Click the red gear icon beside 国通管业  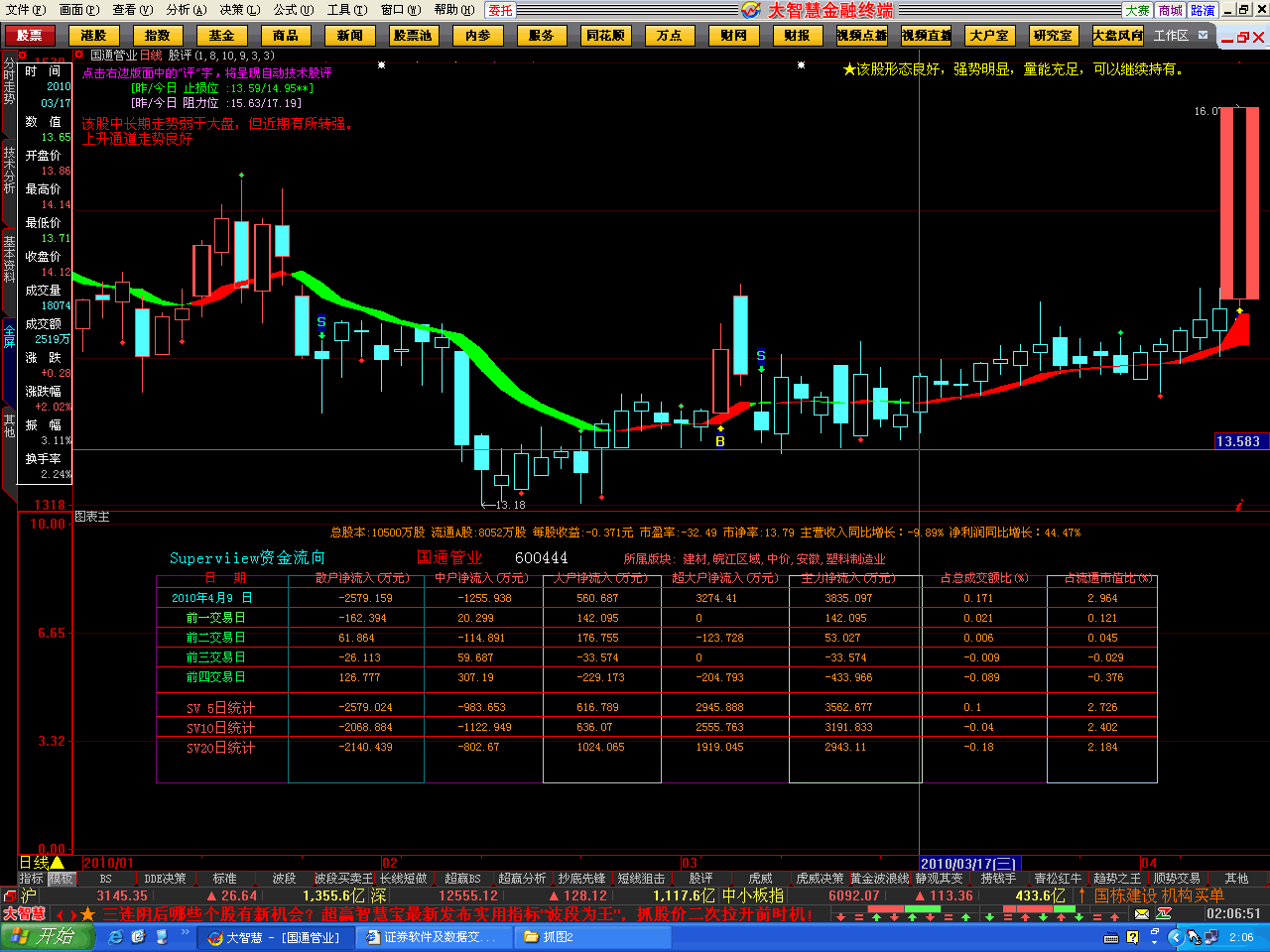coord(79,56)
